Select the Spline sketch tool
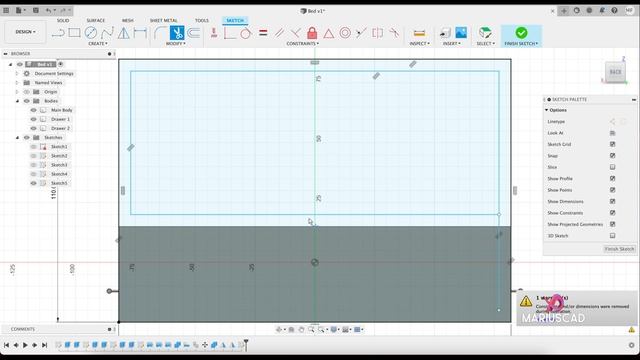Image resolution: width=640 pixels, height=360 pixels. (107, 33)
